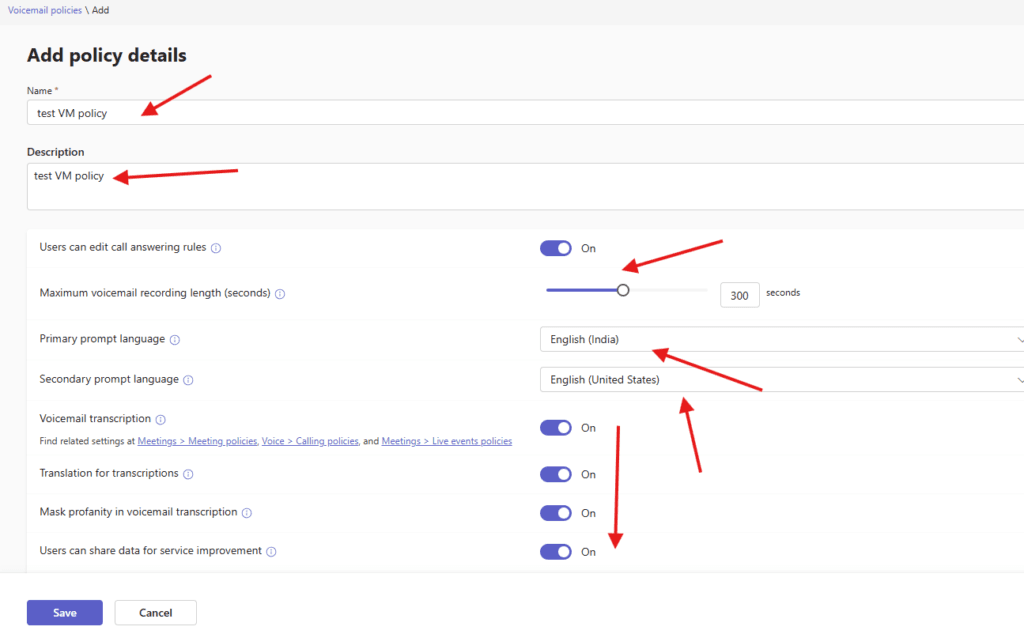Image resolution: width=1024 pixels, height=634 pixels.
Task: Click the recording length slider handle
Action: pos(623,291)
